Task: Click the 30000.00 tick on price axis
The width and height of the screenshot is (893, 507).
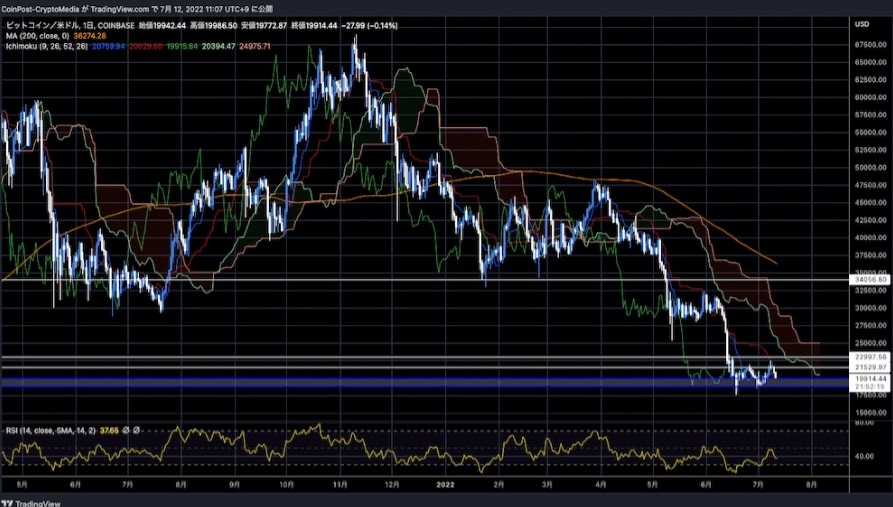Action: point(871,308)
